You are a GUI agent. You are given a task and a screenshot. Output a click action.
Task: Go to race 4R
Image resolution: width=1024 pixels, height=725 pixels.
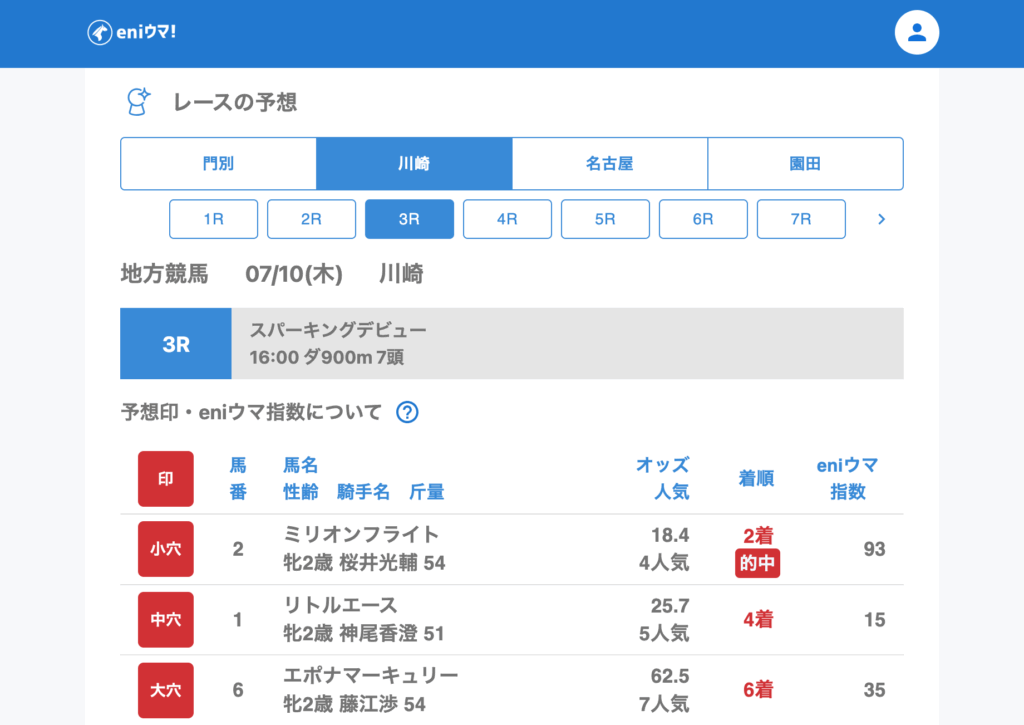[x=507, y=219]
